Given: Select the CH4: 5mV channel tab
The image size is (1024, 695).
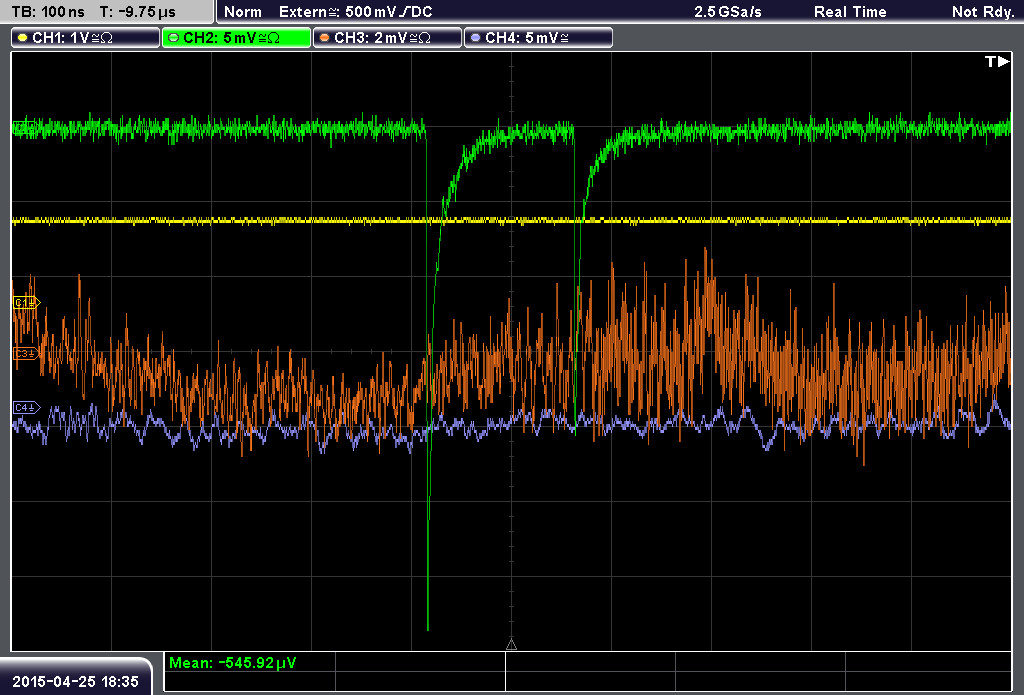Looking at the screenshot, I should [x=538, y=38].
